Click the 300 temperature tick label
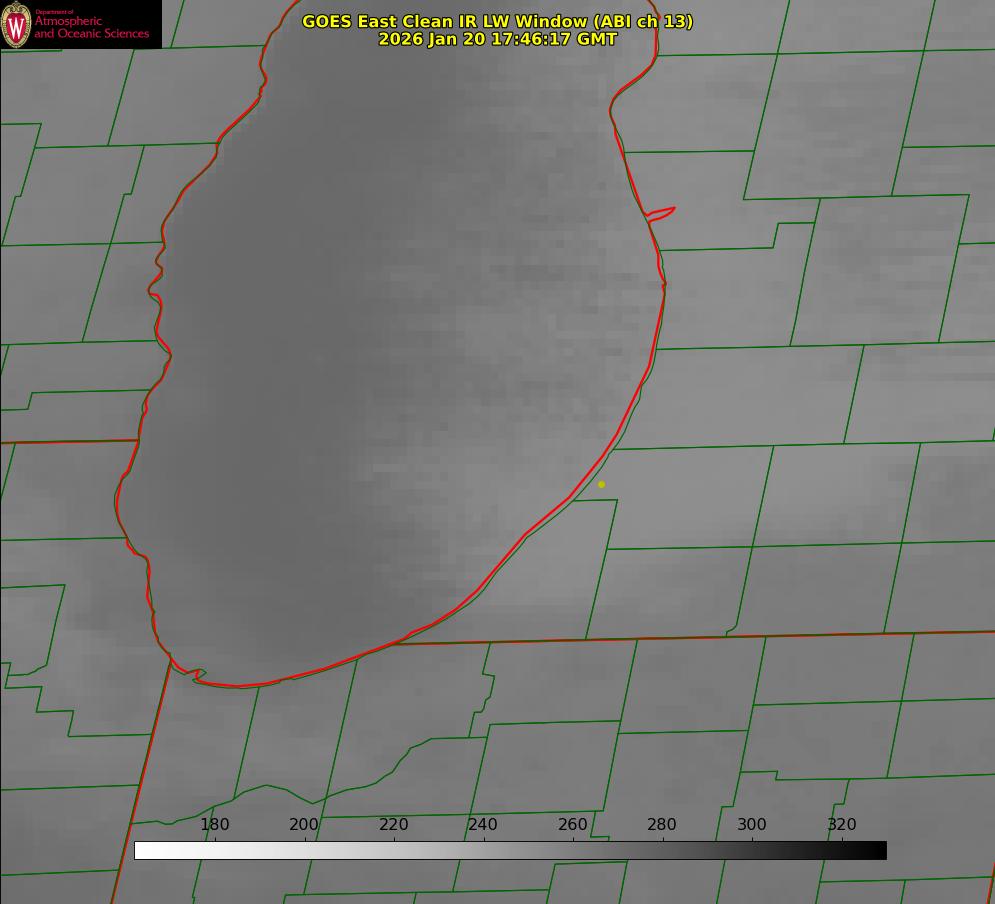This screenshot has height=904, width=995. tap(752, 824)
